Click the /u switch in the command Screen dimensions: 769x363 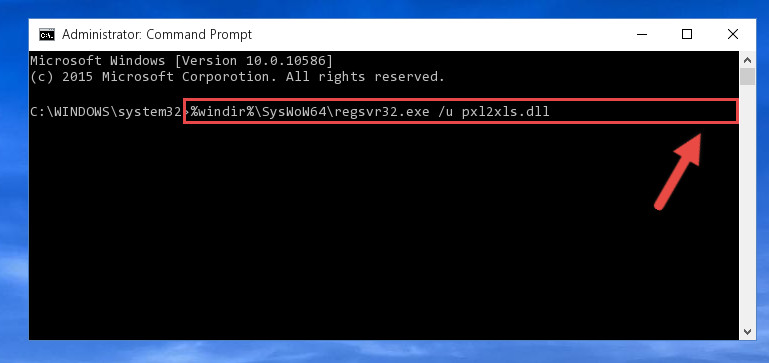[445, 112]
